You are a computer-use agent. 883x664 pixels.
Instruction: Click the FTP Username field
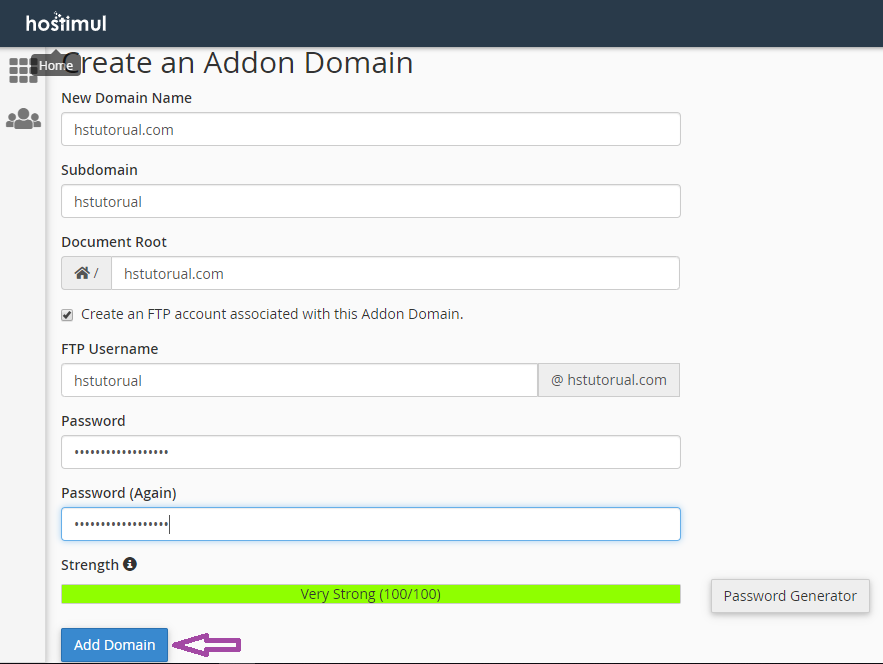click(x=299, y=380)
